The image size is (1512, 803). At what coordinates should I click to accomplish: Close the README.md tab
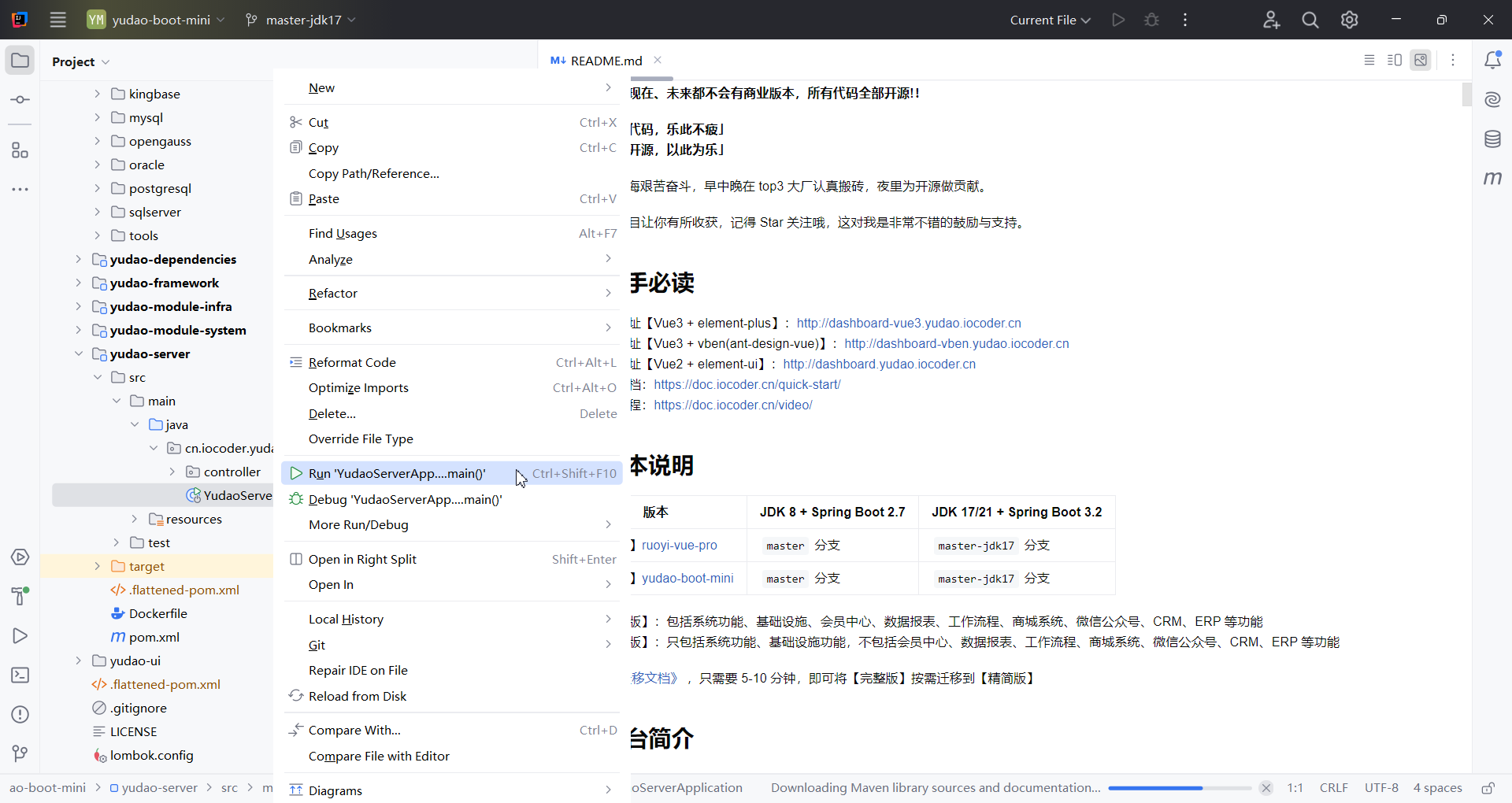click(x=658, y=60)
